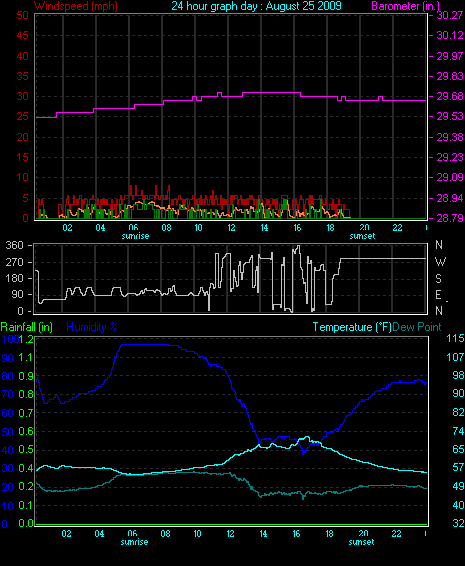Screen dimensions: 465x566
Task: Select temperature axis value 57
Action: pyautogui.click(x=458, y=468)
